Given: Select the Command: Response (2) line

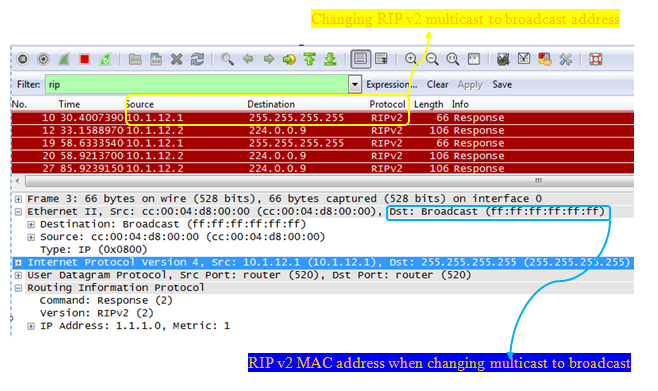Looking at the screenshot, I should click(106, 300).
